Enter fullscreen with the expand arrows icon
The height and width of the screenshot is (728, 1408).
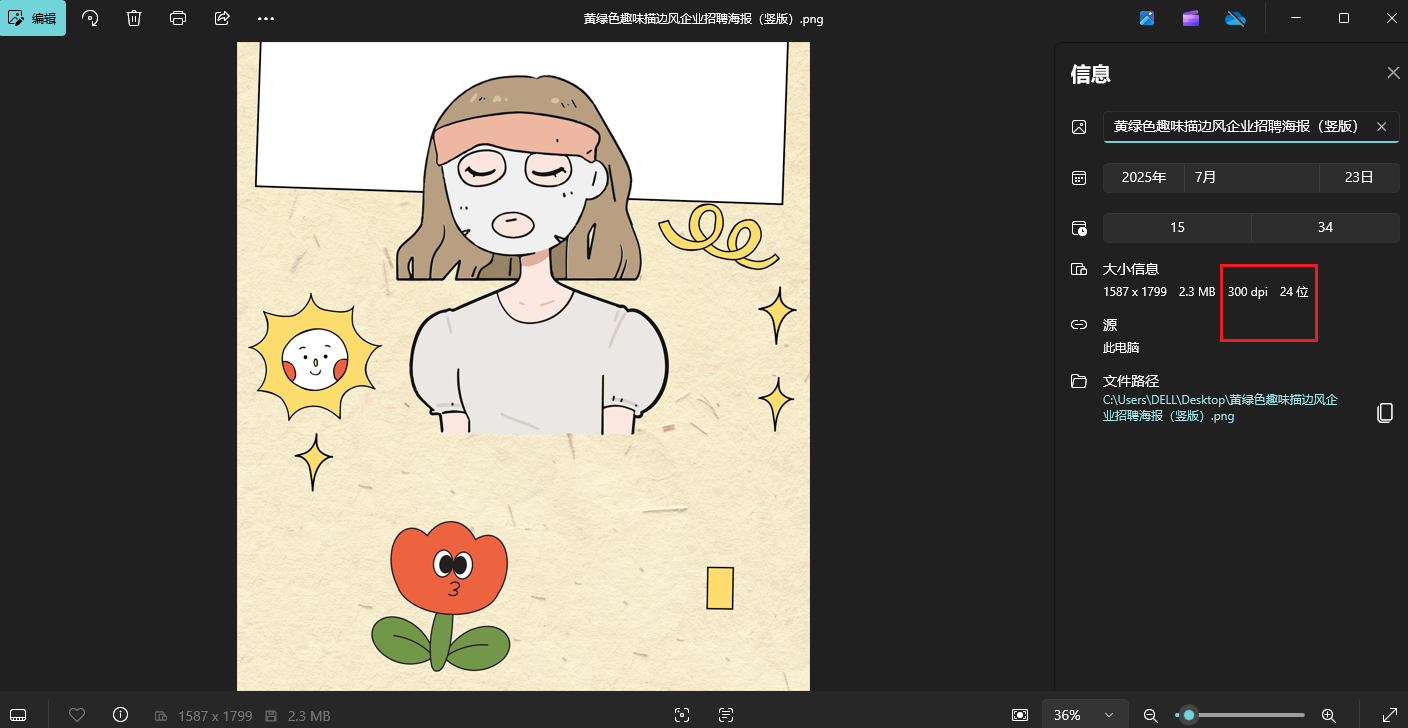point(1389,715)
